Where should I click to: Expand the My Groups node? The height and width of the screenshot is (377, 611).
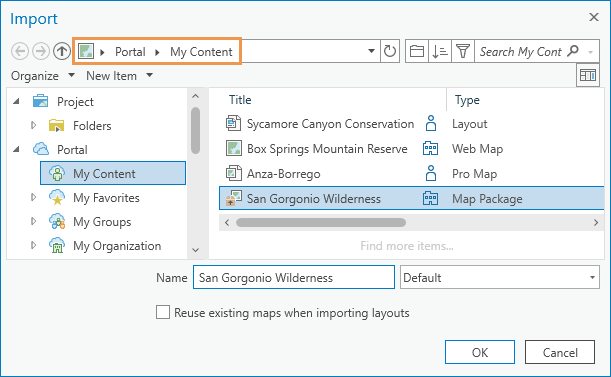34,221
